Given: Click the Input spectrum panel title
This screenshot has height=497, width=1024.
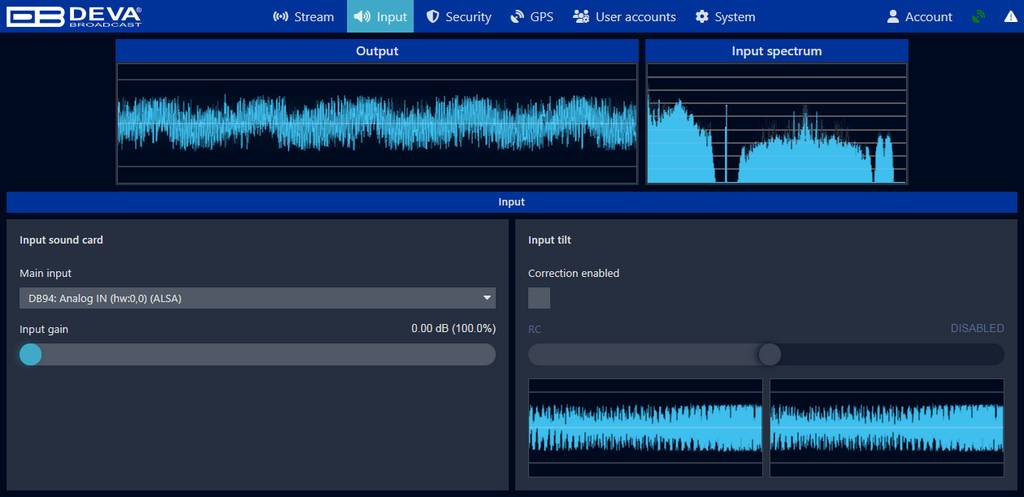Looking at the screenshot, I should pos(777,51).
